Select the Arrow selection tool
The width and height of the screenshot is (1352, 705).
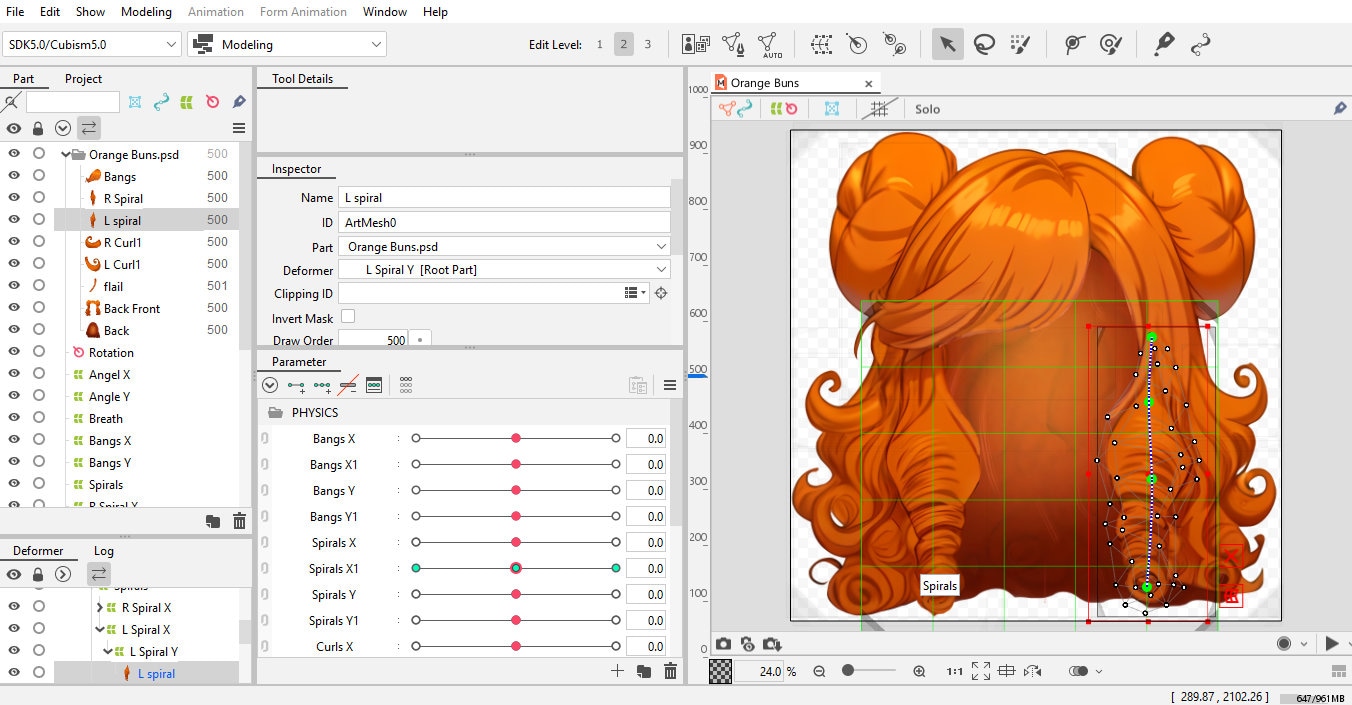pos(947,44)
